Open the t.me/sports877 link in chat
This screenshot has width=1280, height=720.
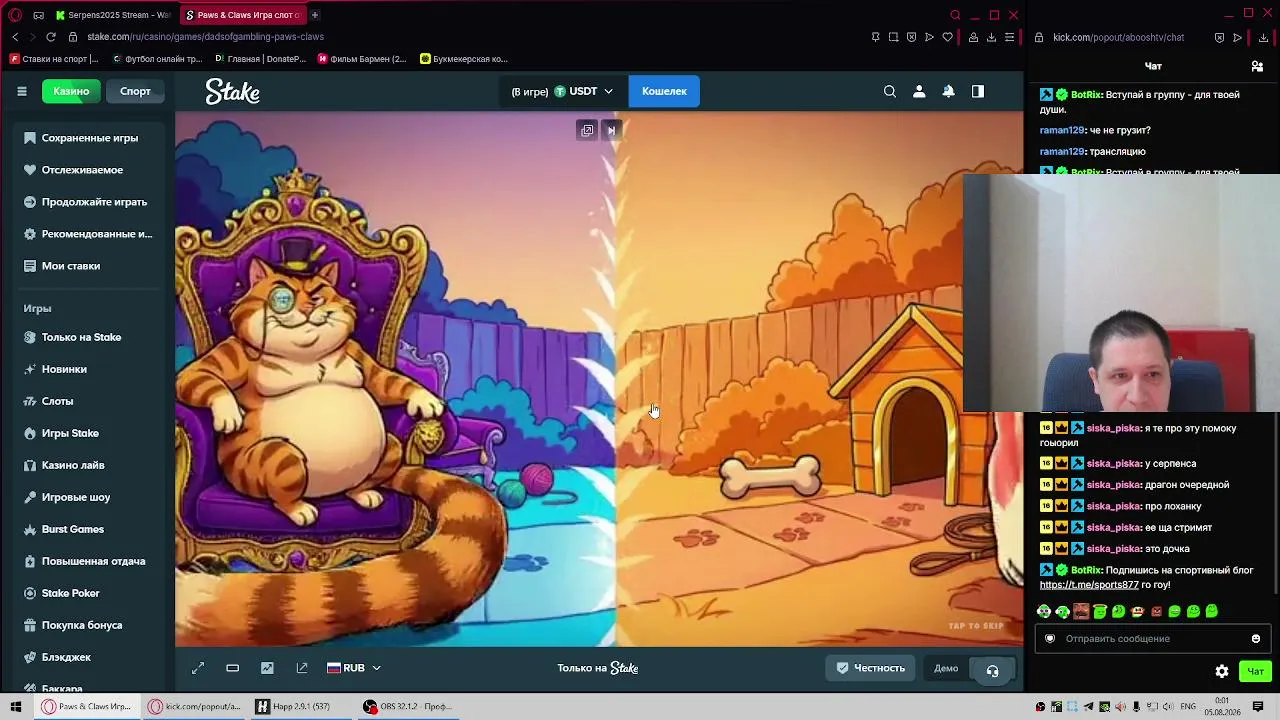pyautogui.click(x=1089, y=585)
